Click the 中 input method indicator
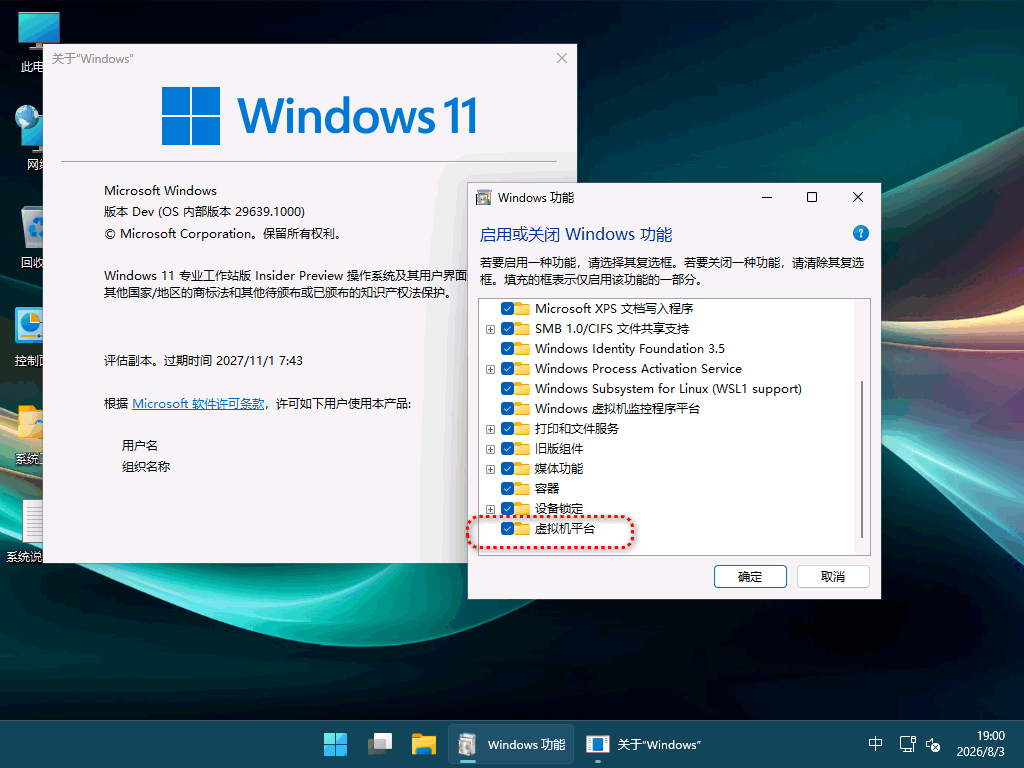 click(875, 743)
